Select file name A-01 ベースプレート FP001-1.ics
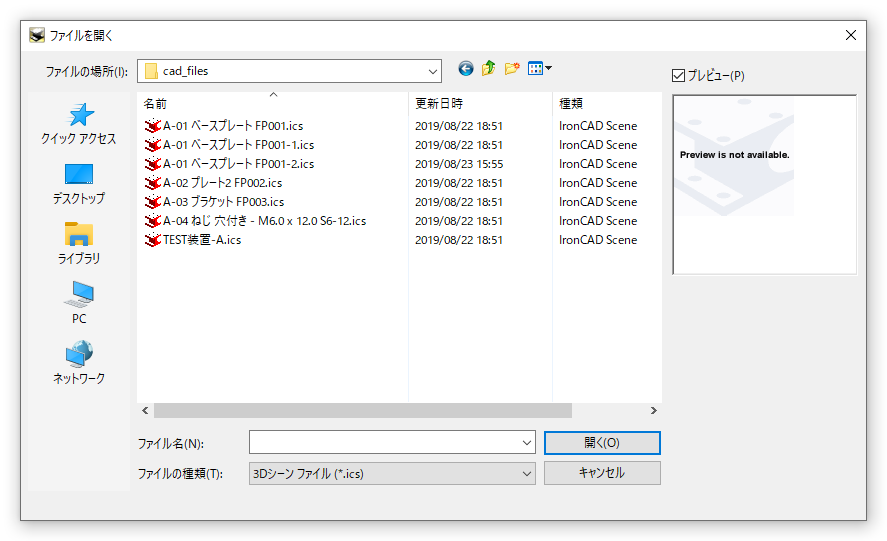 tap(238, 145)
